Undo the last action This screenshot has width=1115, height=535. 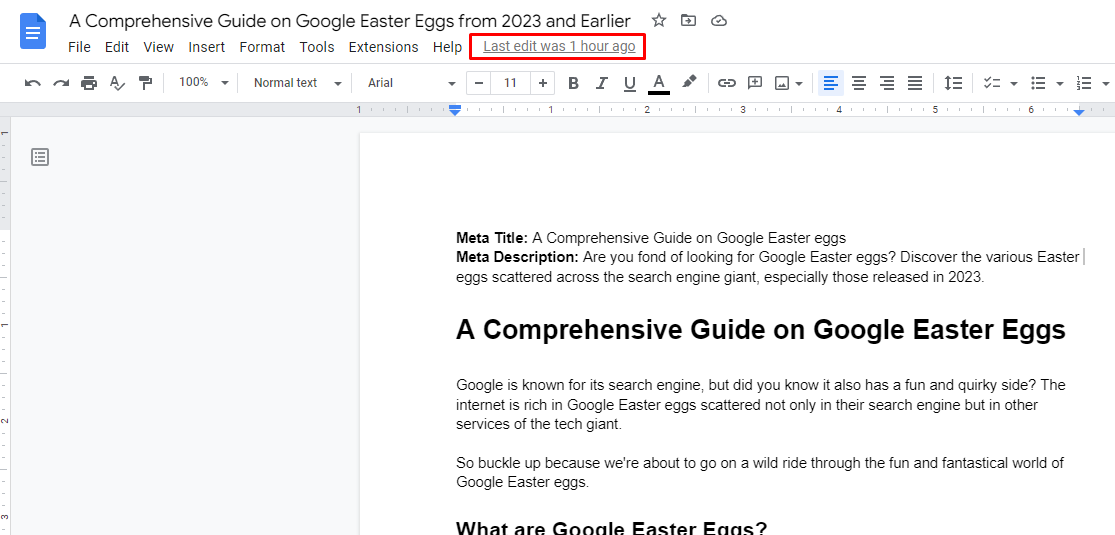click(x=33, y=83)
